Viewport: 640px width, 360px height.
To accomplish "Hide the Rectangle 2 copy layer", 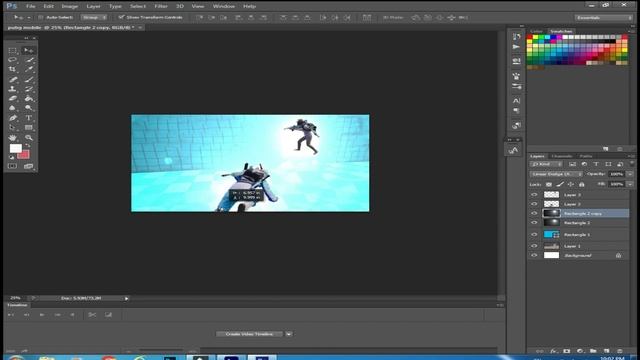I will coord(534,213).
